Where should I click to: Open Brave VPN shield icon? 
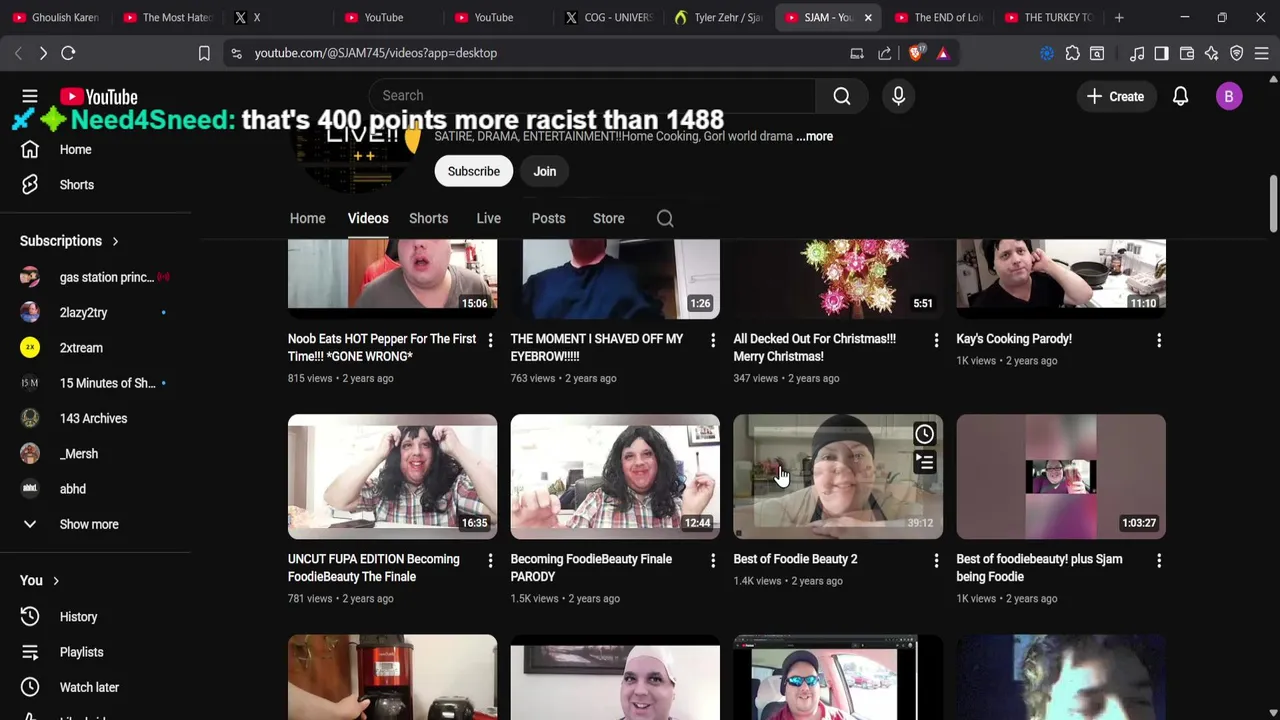pyautogui.click(x=1237, y=53)
